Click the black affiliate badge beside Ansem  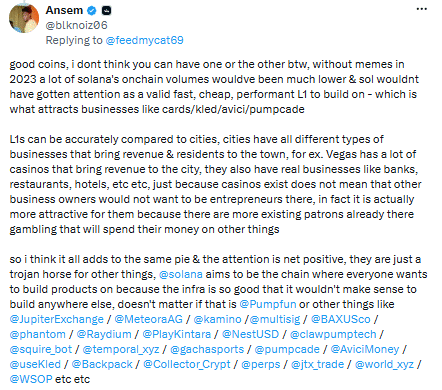coord(106,11)
